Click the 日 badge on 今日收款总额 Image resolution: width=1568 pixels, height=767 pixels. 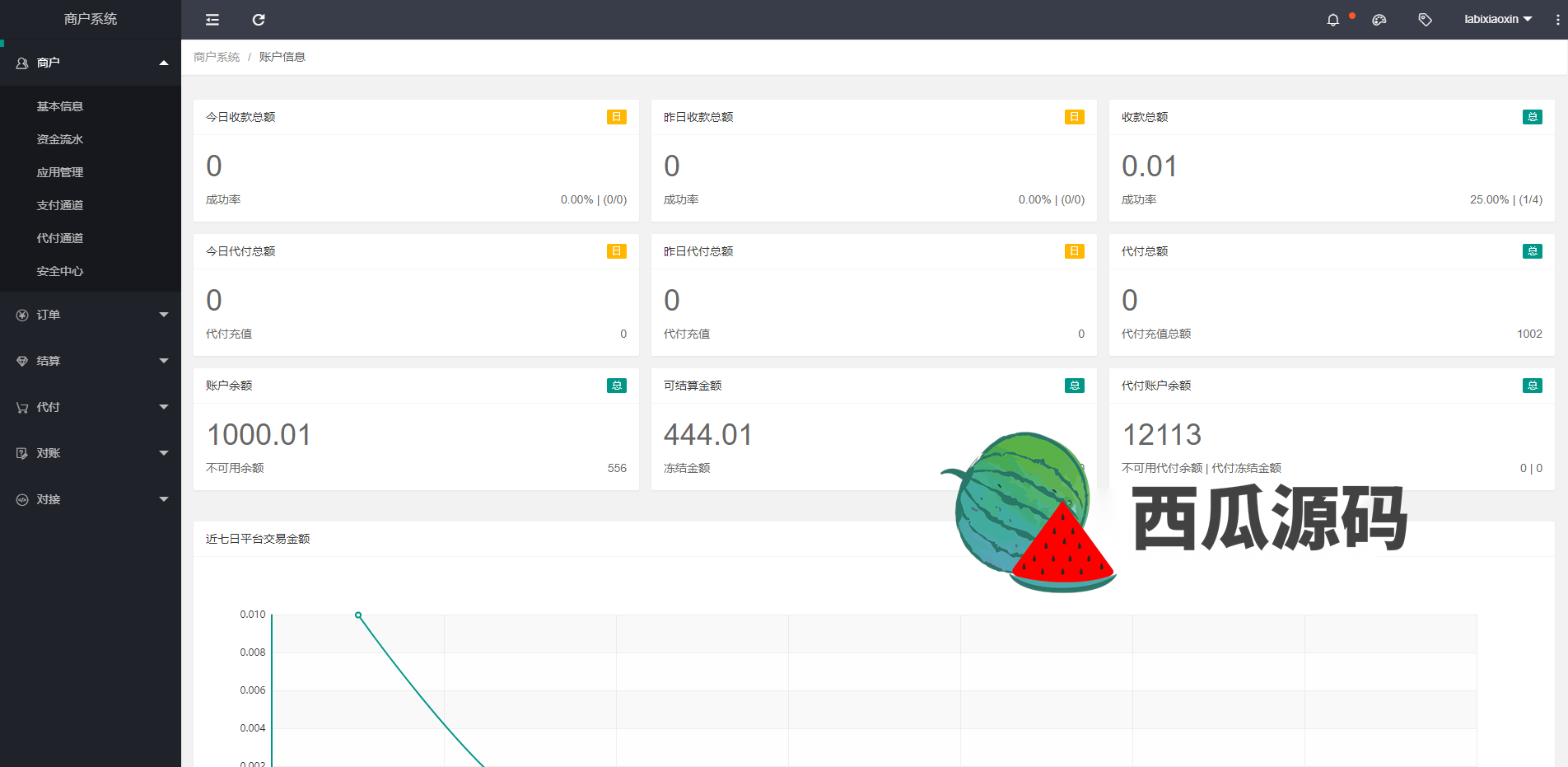pyautogui.click(x=617, y=117)
